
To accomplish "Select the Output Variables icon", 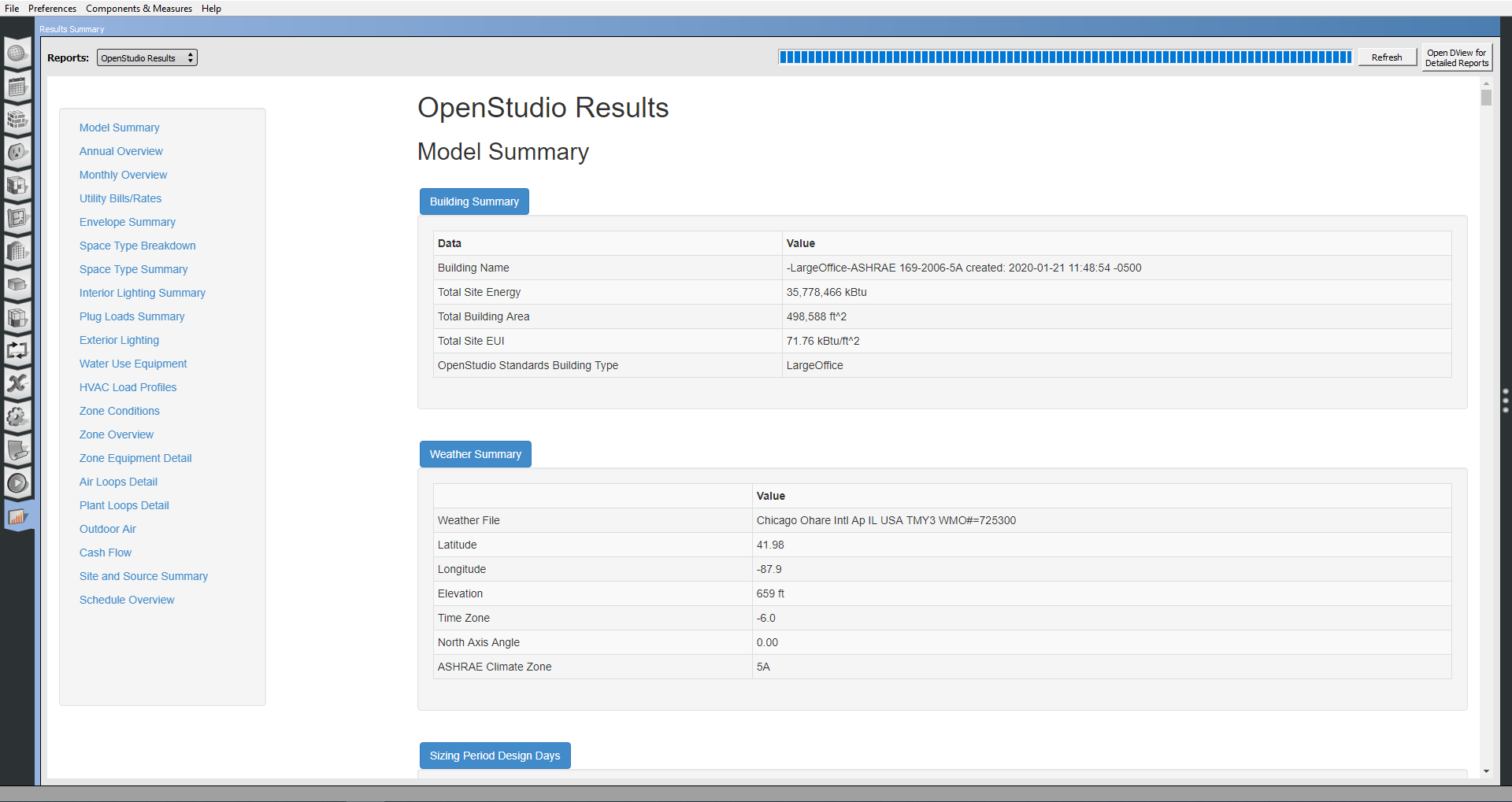I will tap(18, 384).
